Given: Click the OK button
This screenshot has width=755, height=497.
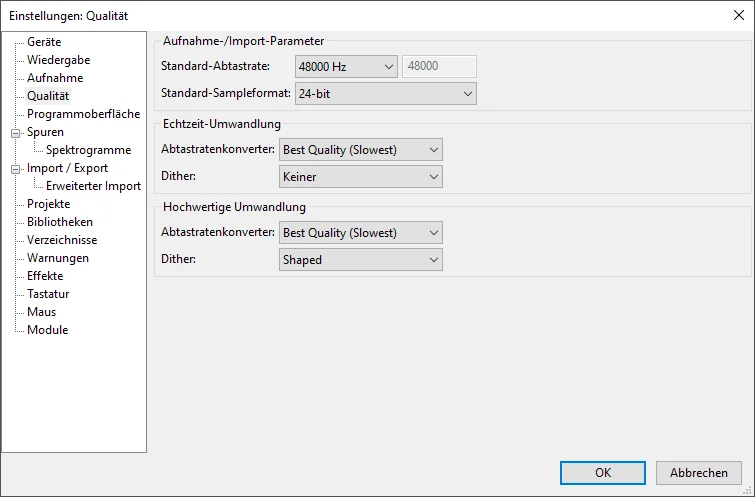Looking at the screenshot, I should coord(602,473).
